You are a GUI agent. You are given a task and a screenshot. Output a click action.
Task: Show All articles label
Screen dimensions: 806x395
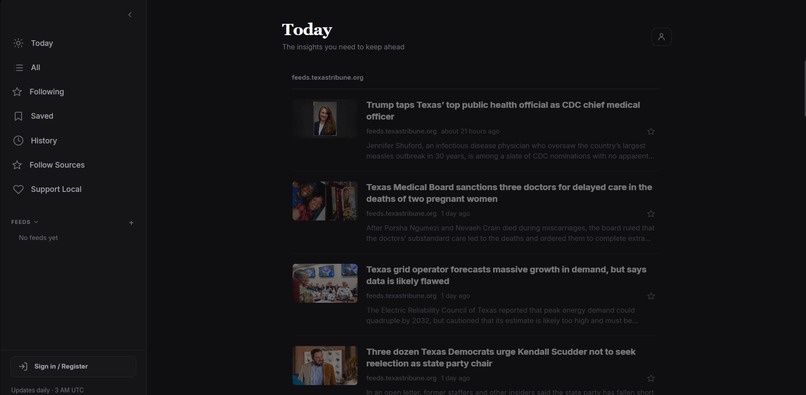coord(35,67)
